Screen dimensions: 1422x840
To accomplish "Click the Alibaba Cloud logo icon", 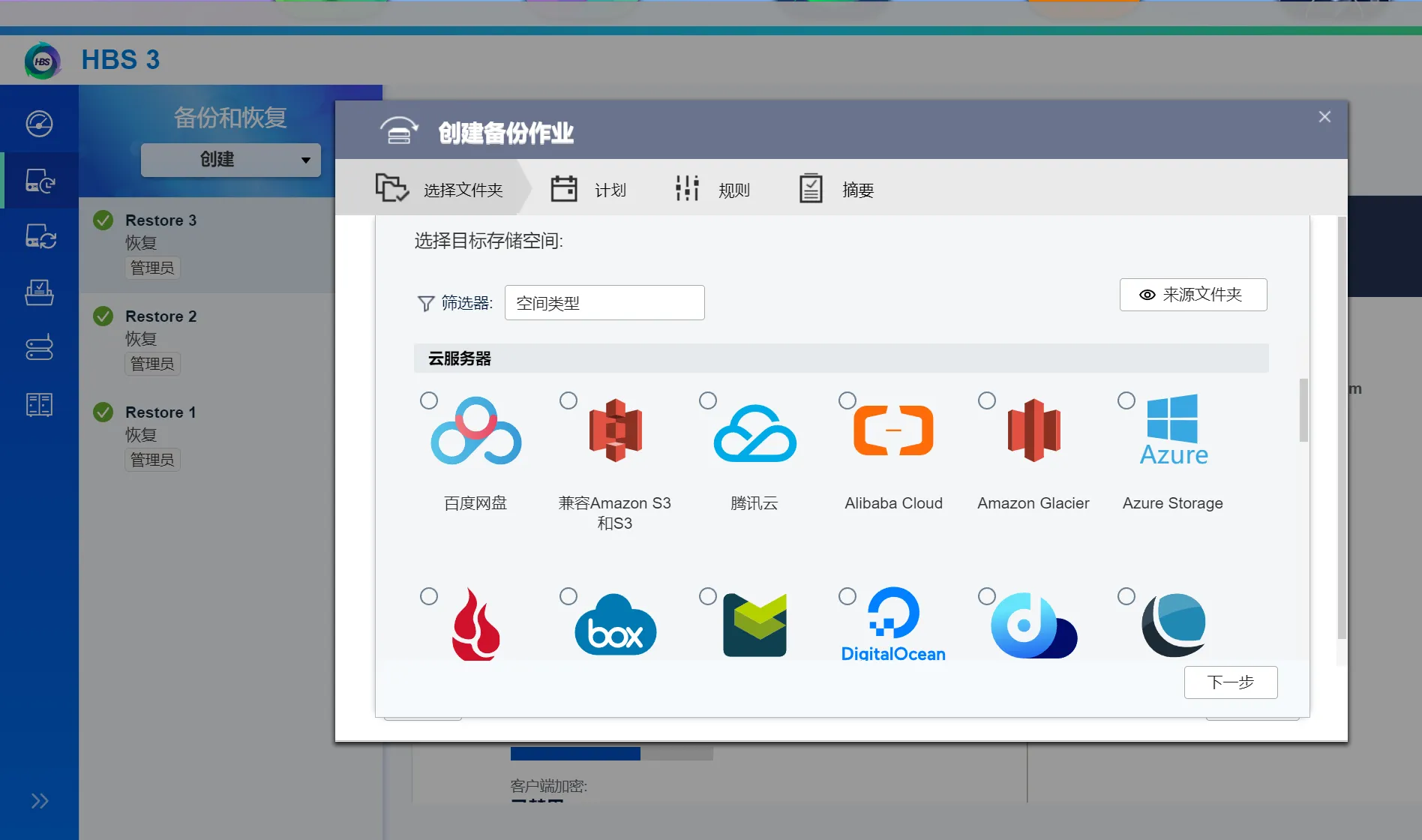I will (893, 431).
